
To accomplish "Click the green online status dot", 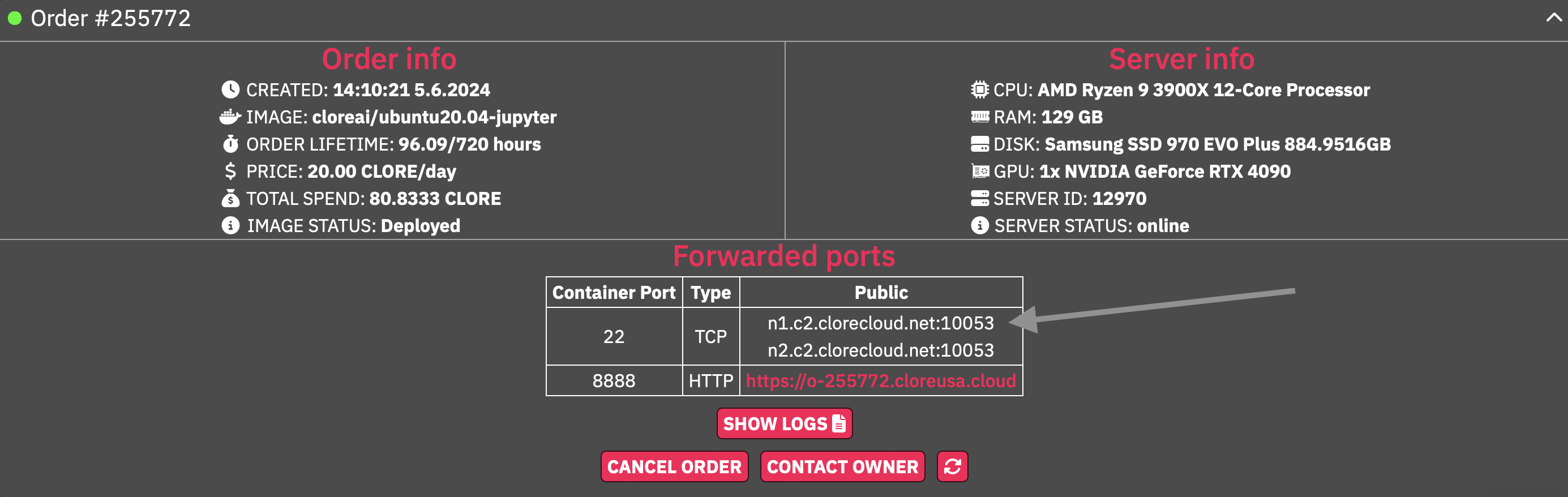I will (x=15, y=17).
